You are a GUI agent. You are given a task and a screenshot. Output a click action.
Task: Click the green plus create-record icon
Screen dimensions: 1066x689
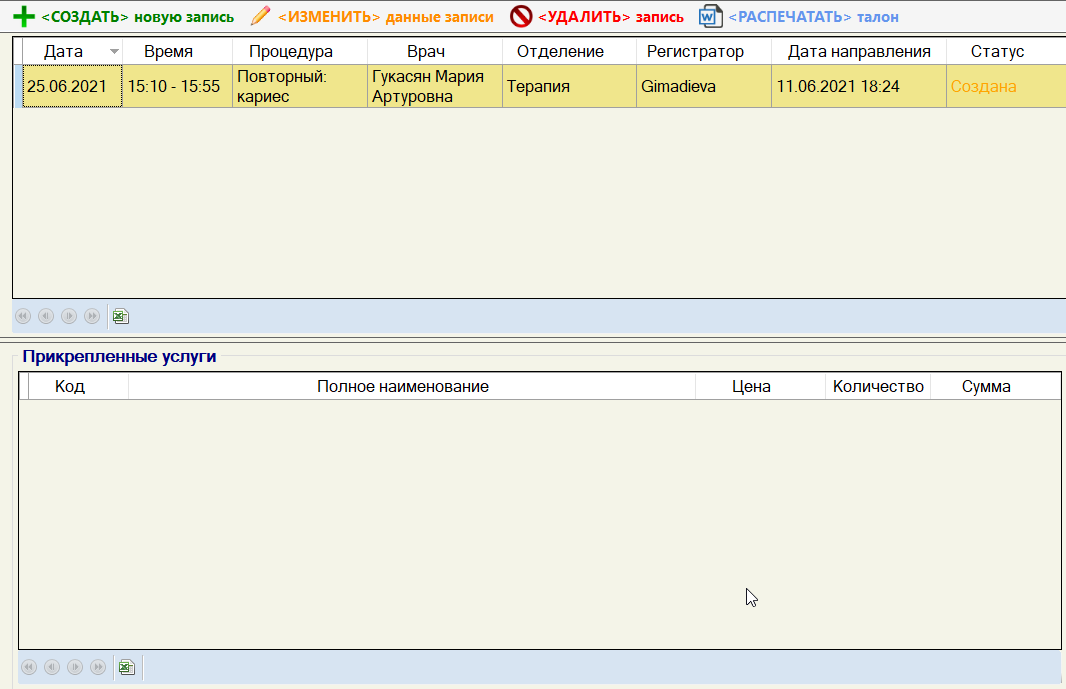click(x=23, y=16)
